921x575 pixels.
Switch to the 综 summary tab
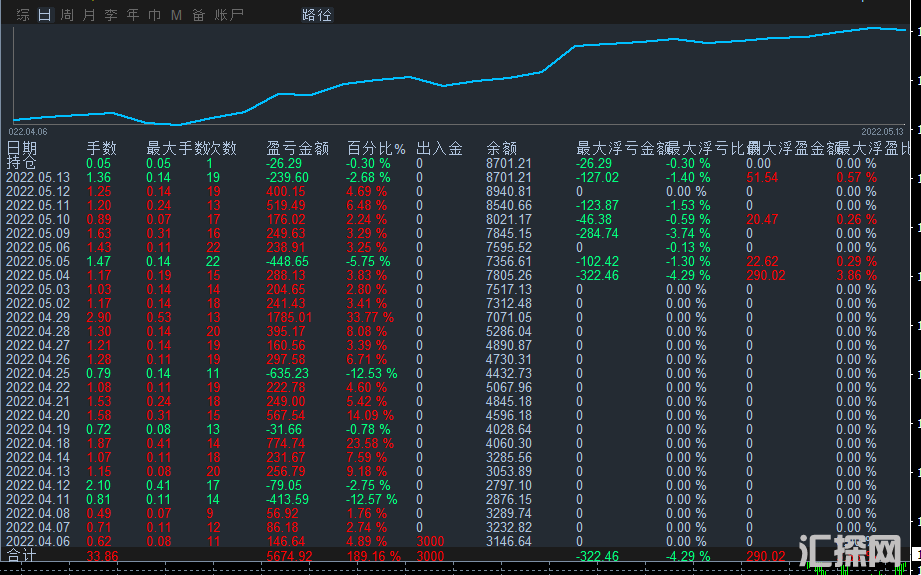[x=23, y=15]
